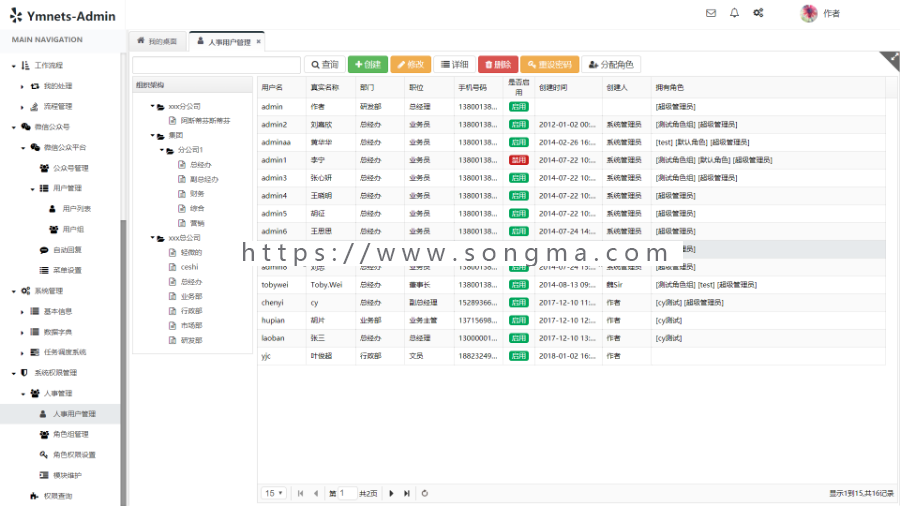900x506 pixels.
Task: Go to next page with pager arrow
Action: coord(391,493)
